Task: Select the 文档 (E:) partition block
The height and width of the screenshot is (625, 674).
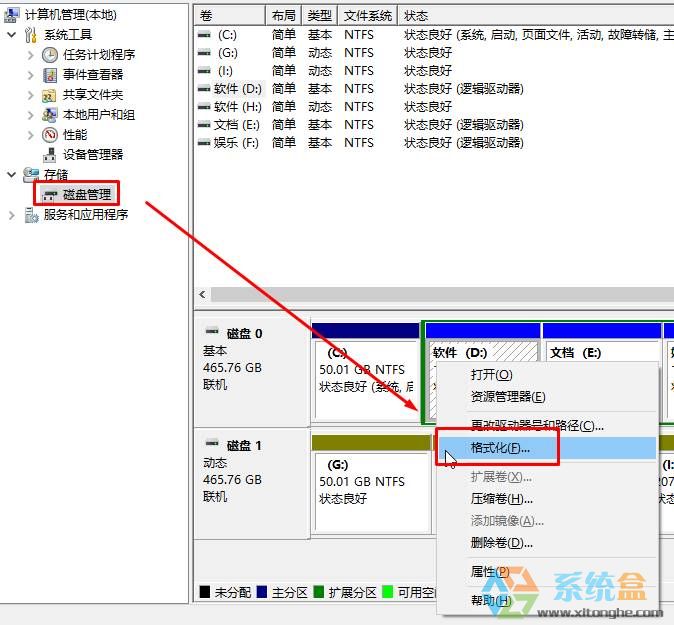Action: 602,344
